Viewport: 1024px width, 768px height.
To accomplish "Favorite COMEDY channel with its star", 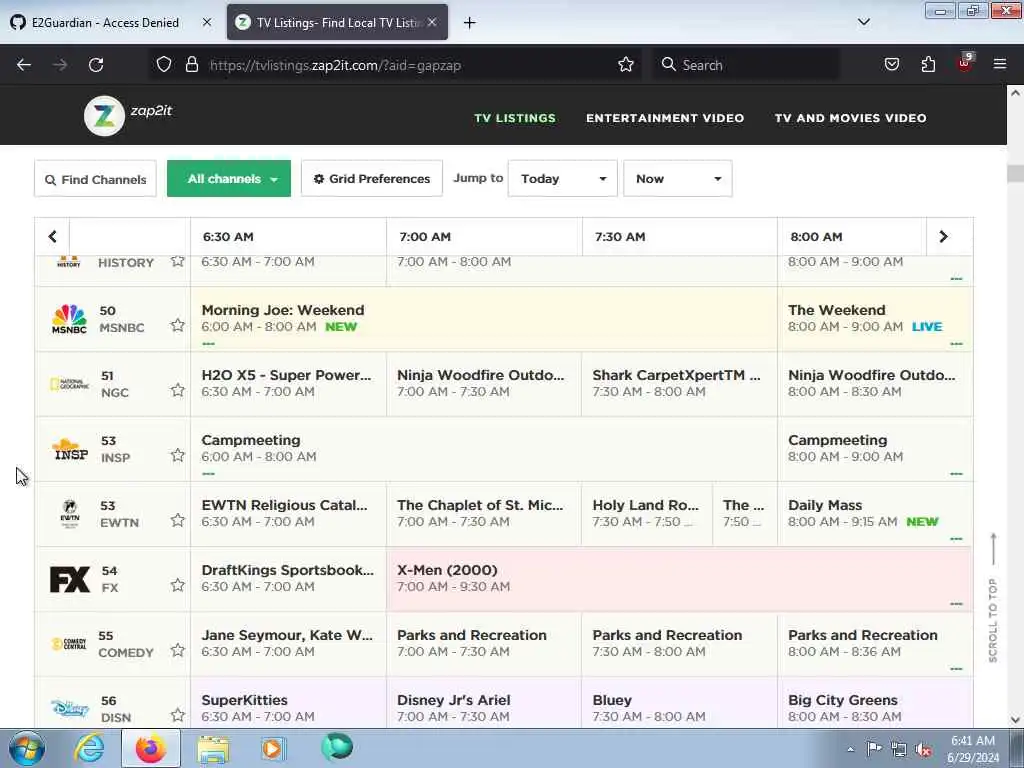I will (178, 650).
